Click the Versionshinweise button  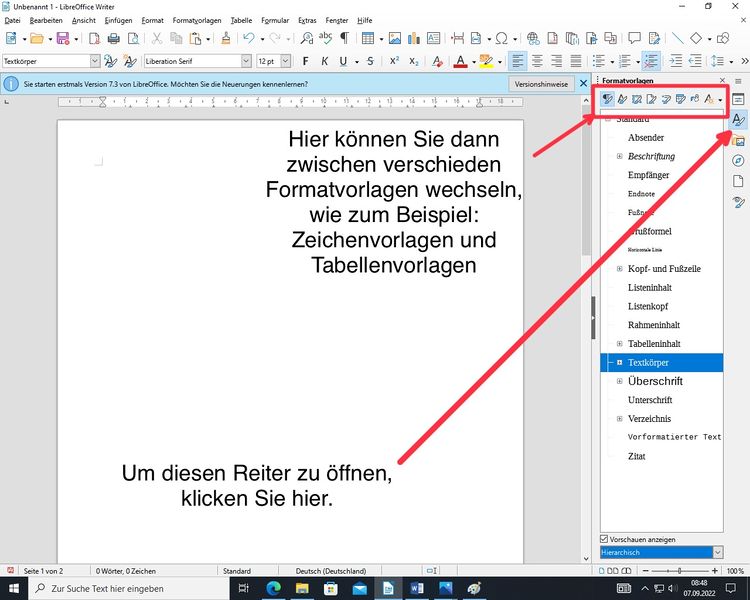point(541,84)
